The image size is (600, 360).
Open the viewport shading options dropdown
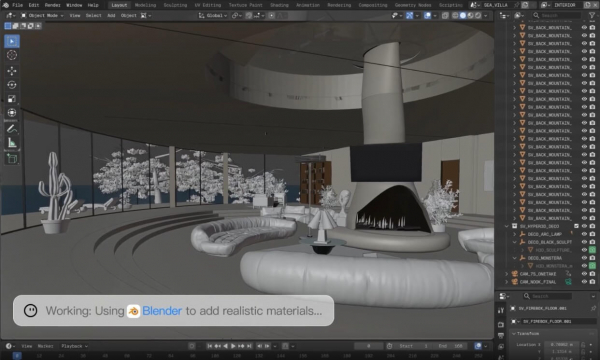coord(486,15)
